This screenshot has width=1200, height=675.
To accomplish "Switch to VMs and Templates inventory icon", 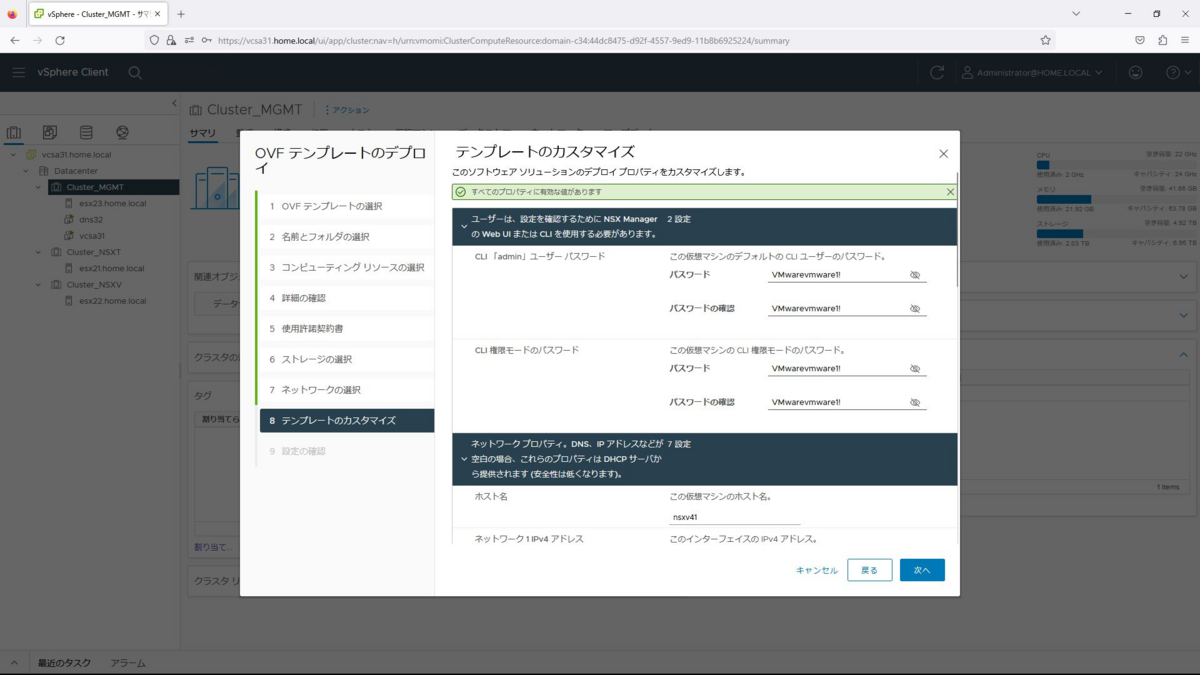I will pyautogui.click(x=50, y=132).
